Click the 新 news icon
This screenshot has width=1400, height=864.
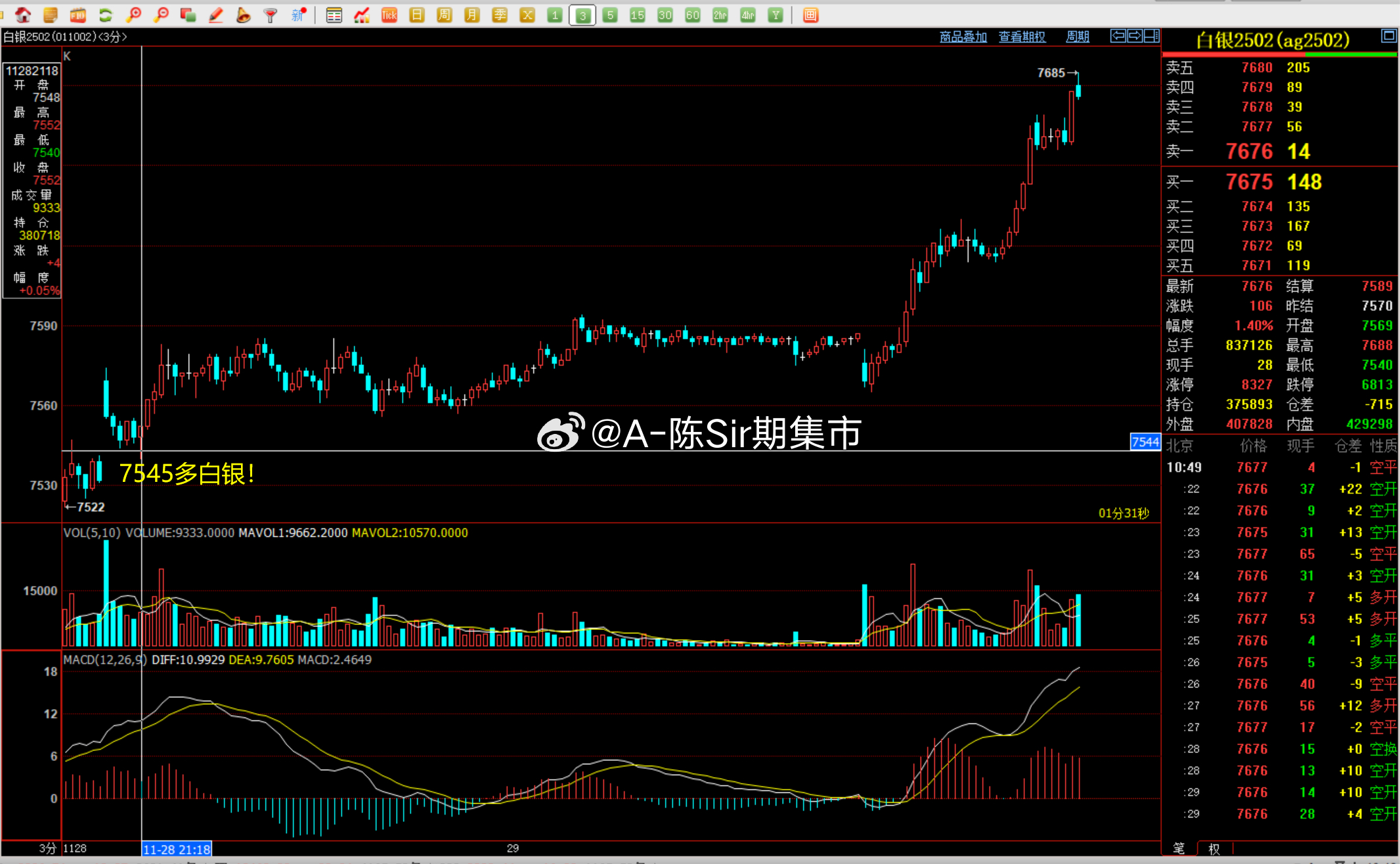298,15
